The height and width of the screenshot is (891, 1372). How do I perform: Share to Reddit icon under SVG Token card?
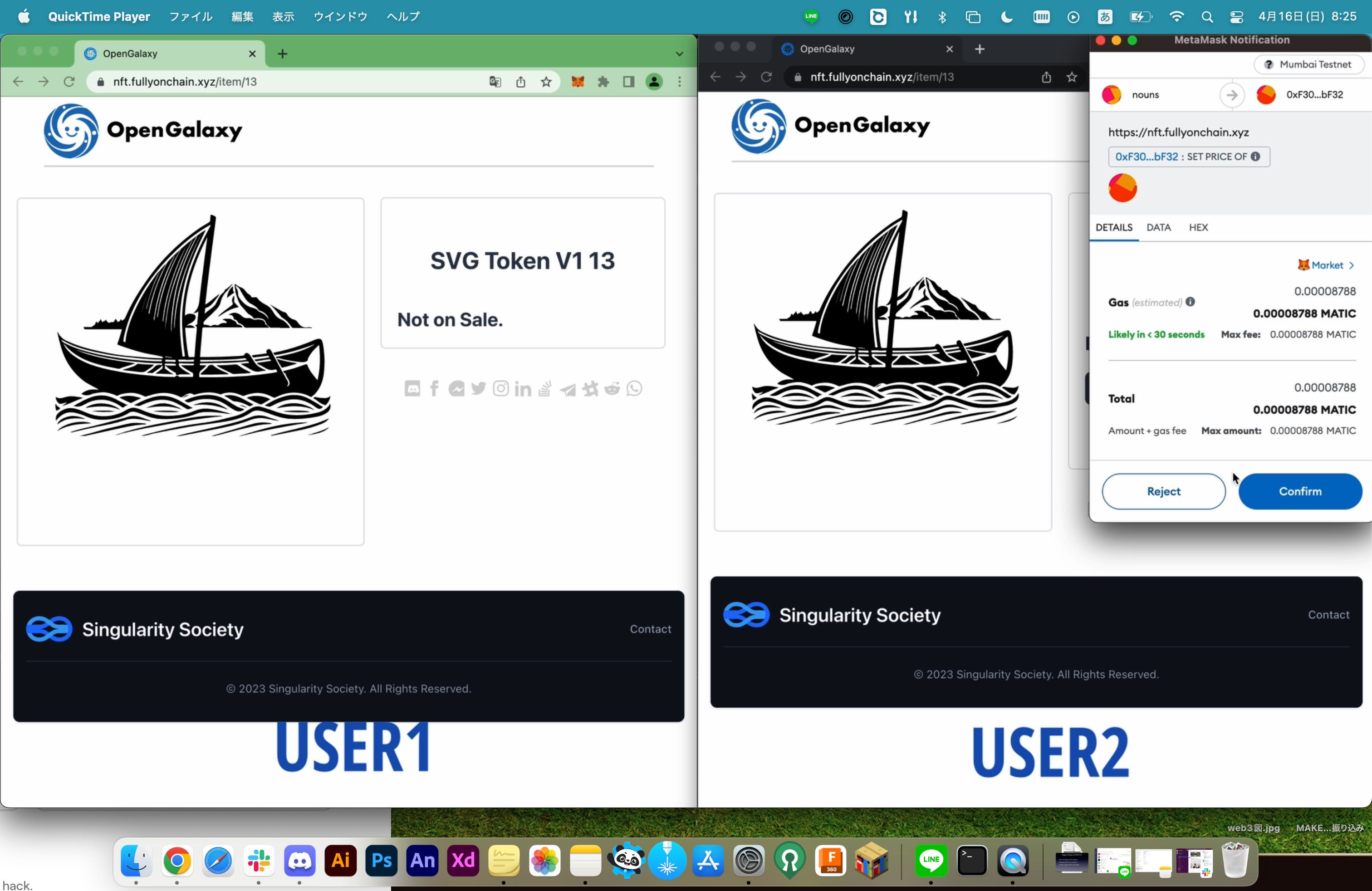coord(612,389)
